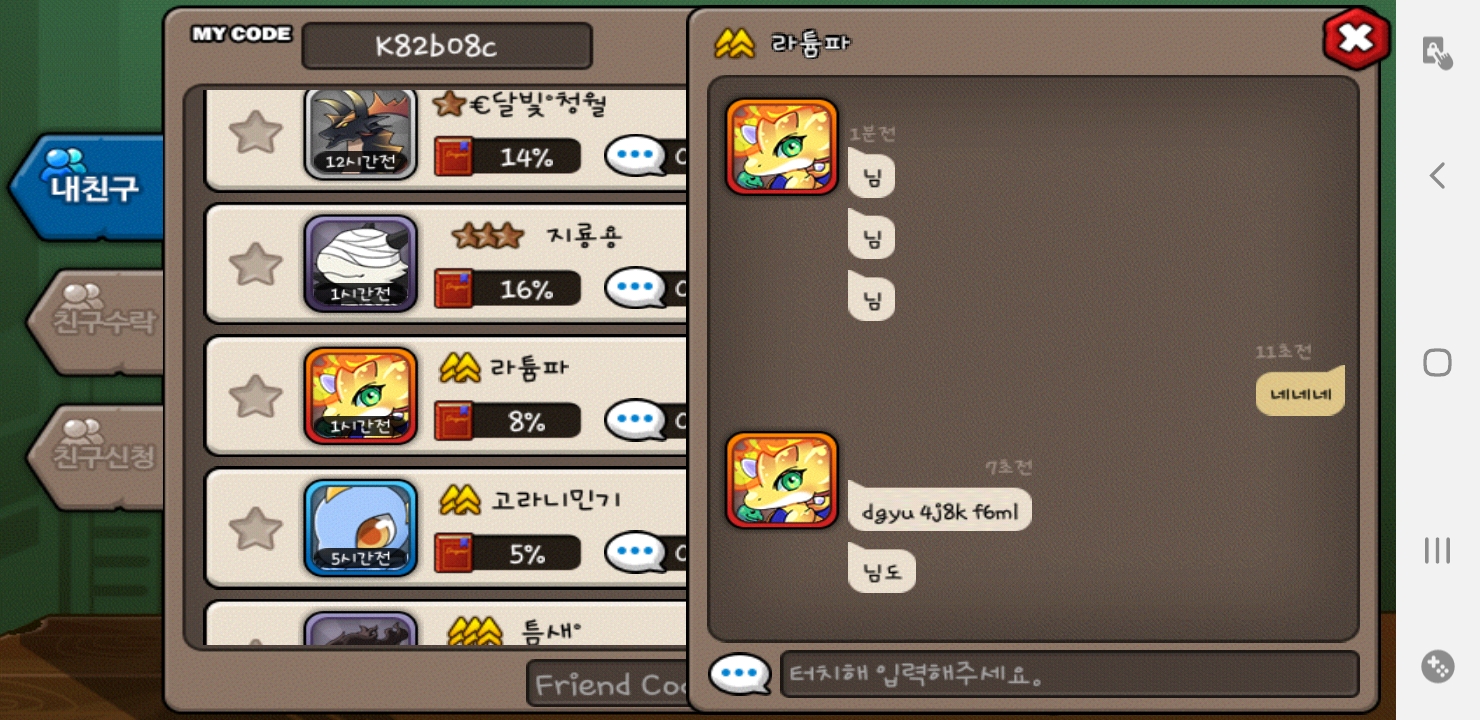Toggle favorite star for €달빛°청월
The width and height of the screenshot is (1480, 720).
click(x=255, y=132)
